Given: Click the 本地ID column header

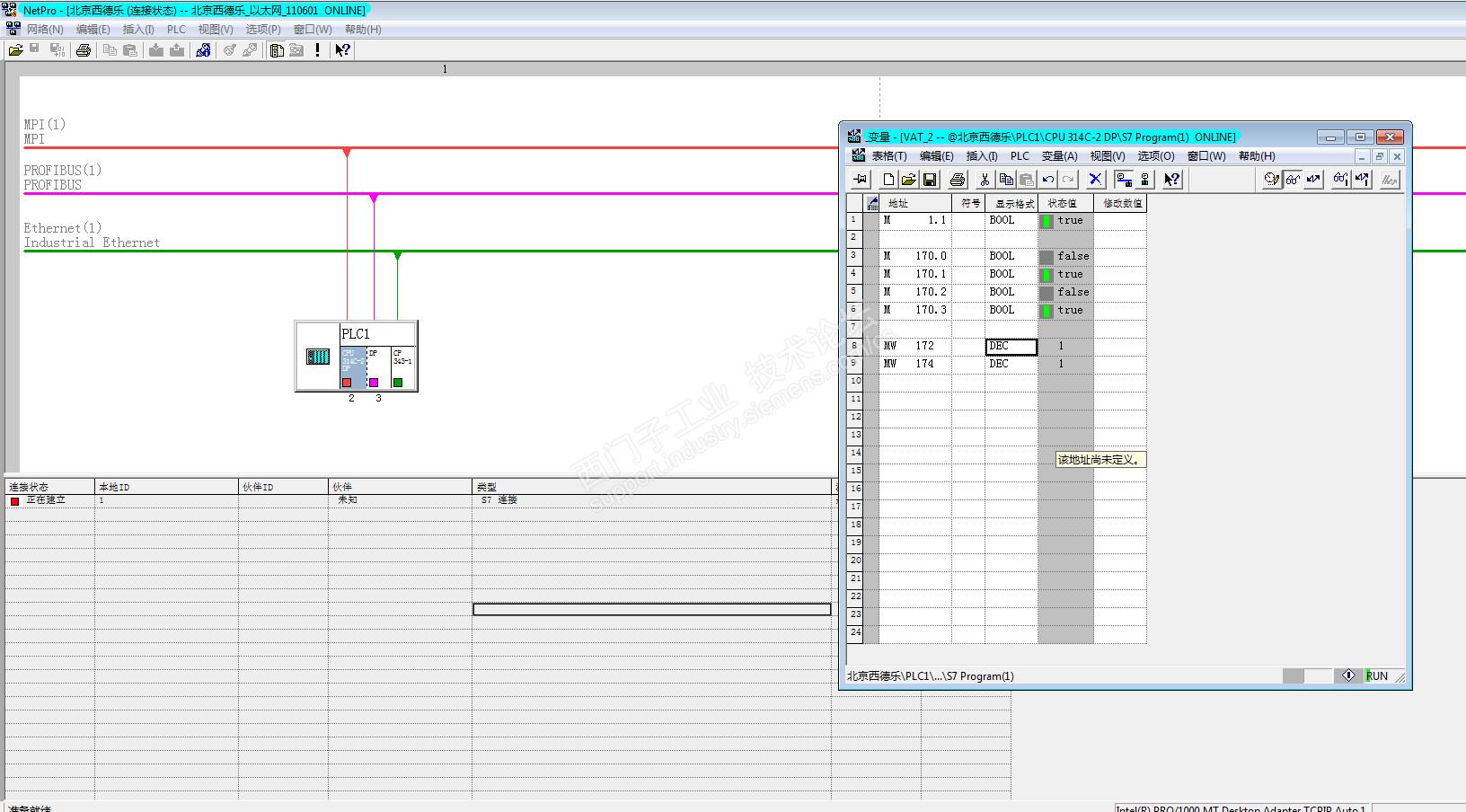Looking at the screenshot, I should point(166,487).
